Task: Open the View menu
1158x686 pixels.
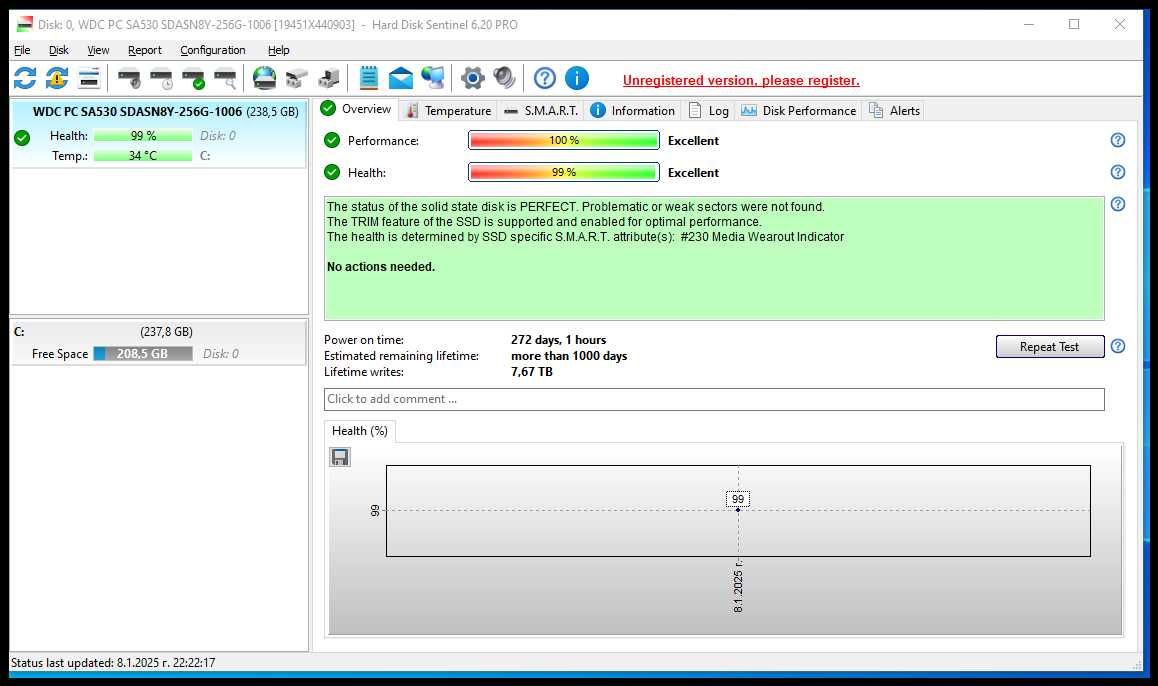Action: point(98,50)
